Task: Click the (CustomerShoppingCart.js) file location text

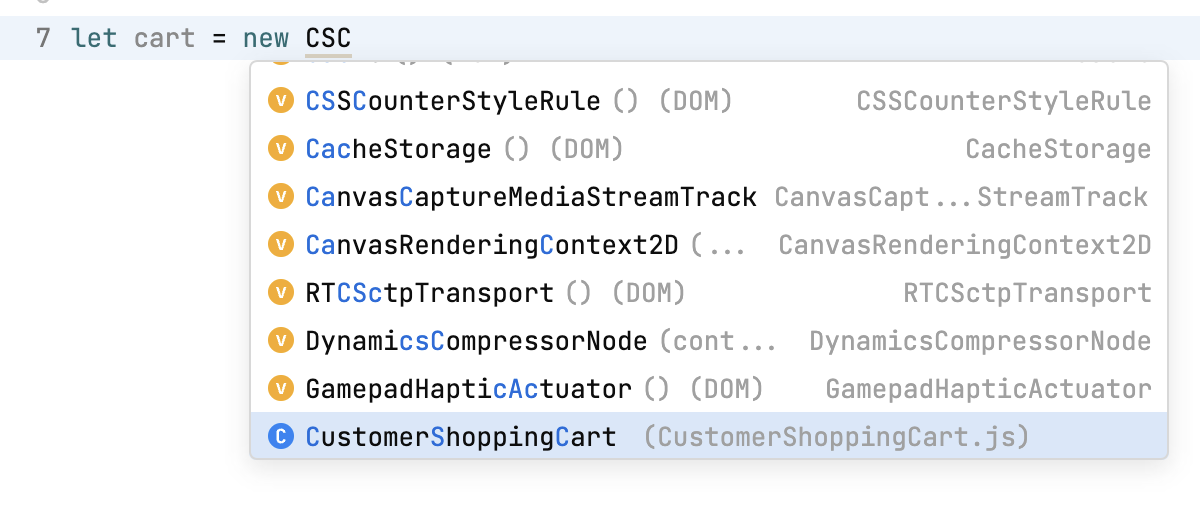Action: coord(836,437)
